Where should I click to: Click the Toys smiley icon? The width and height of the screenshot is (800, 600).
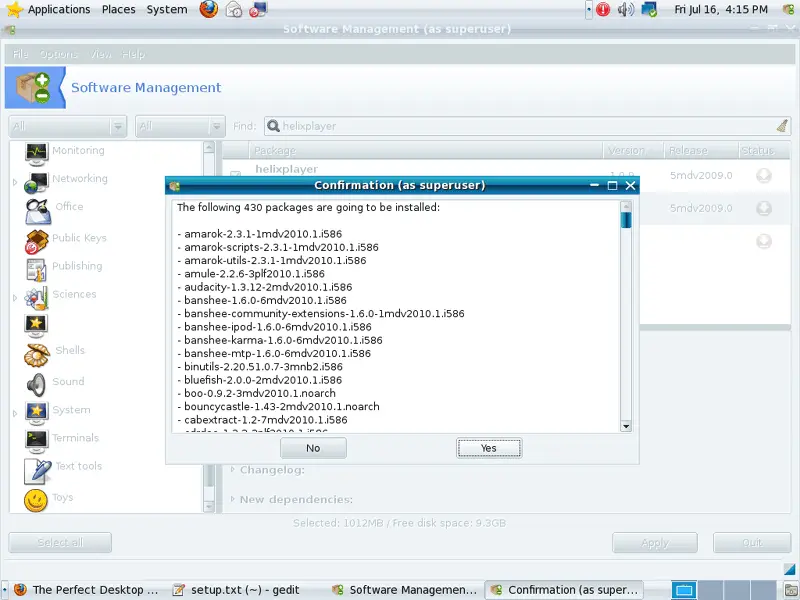[36, 501]
